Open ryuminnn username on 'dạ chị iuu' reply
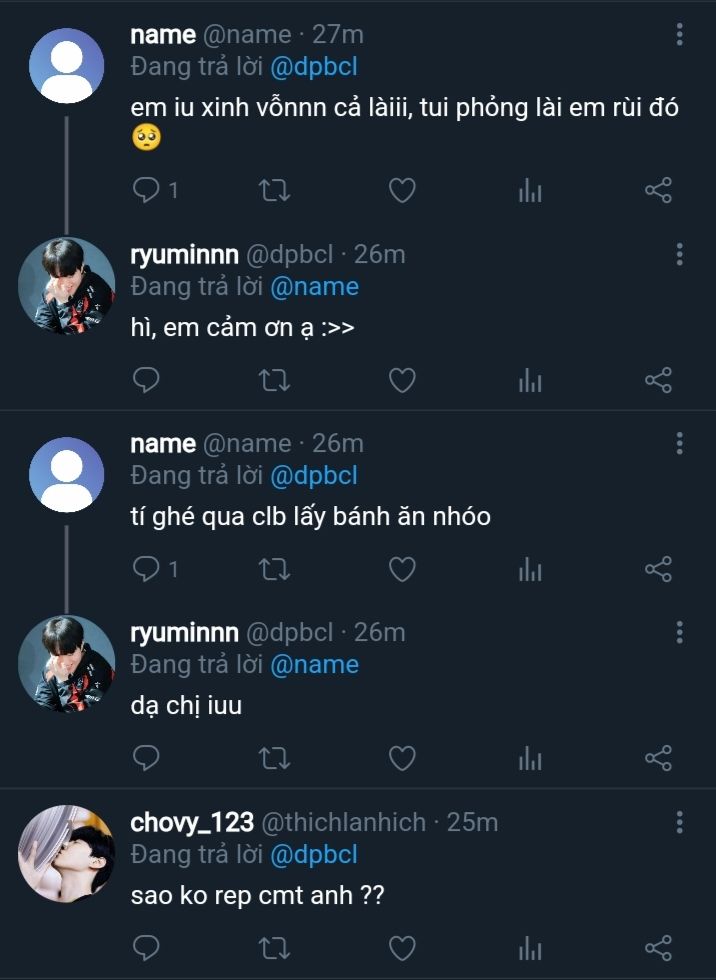 184,633
